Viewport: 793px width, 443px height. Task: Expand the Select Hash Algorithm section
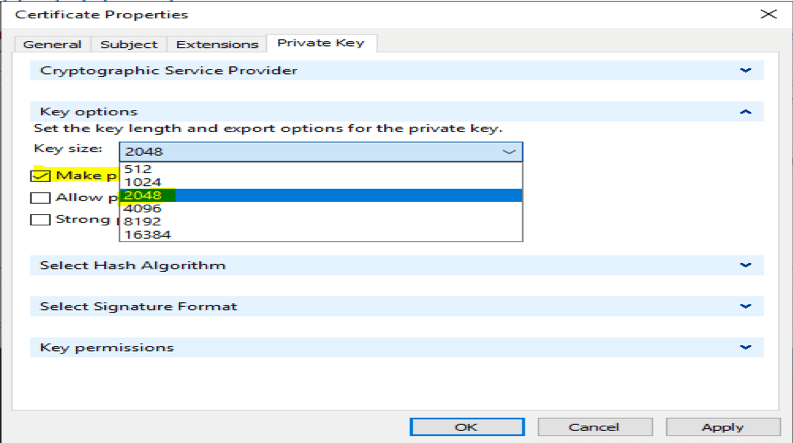click(744, 265)
